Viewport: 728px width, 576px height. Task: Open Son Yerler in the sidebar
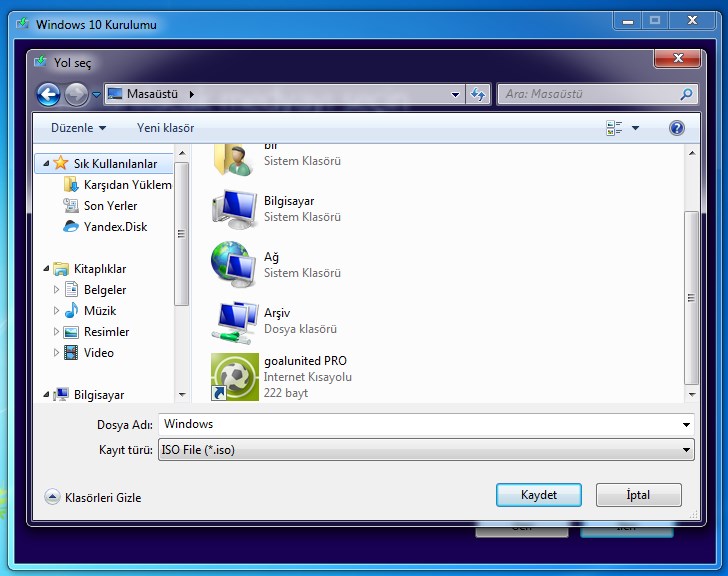(110, 206)
